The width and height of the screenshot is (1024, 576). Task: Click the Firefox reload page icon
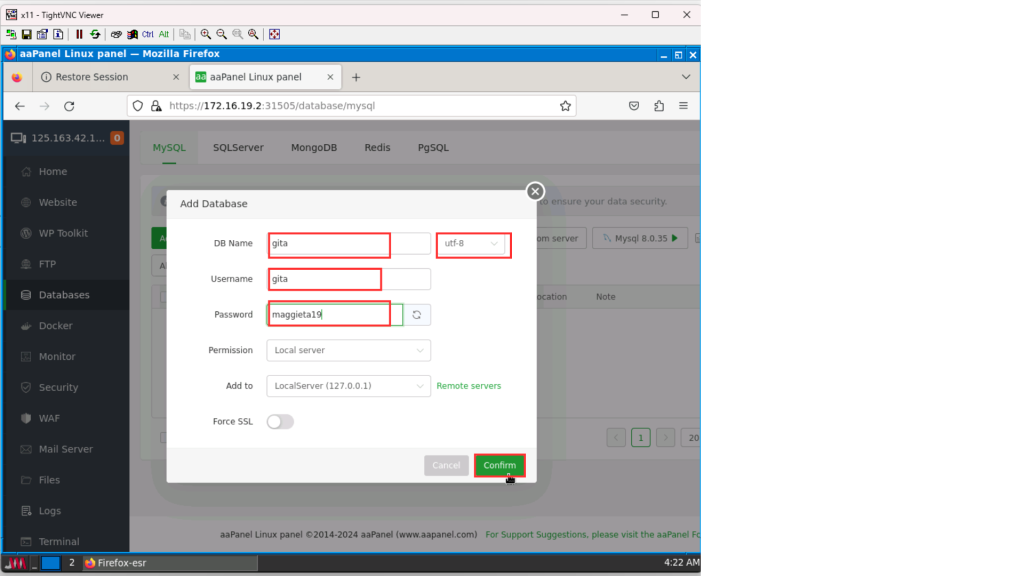point(69,106)
